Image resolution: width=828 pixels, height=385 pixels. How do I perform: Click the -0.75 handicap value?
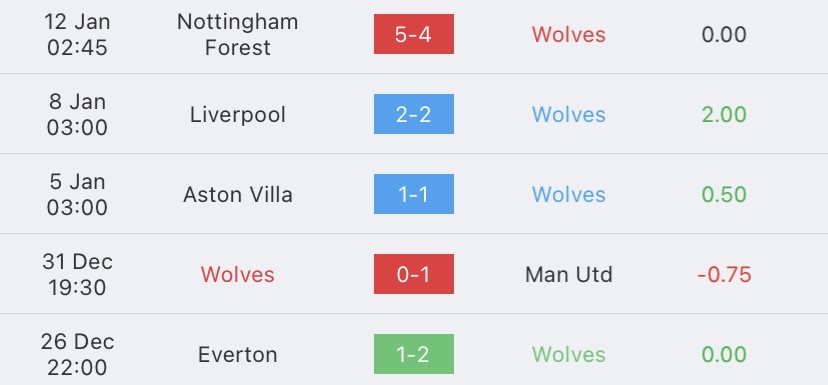724,275
